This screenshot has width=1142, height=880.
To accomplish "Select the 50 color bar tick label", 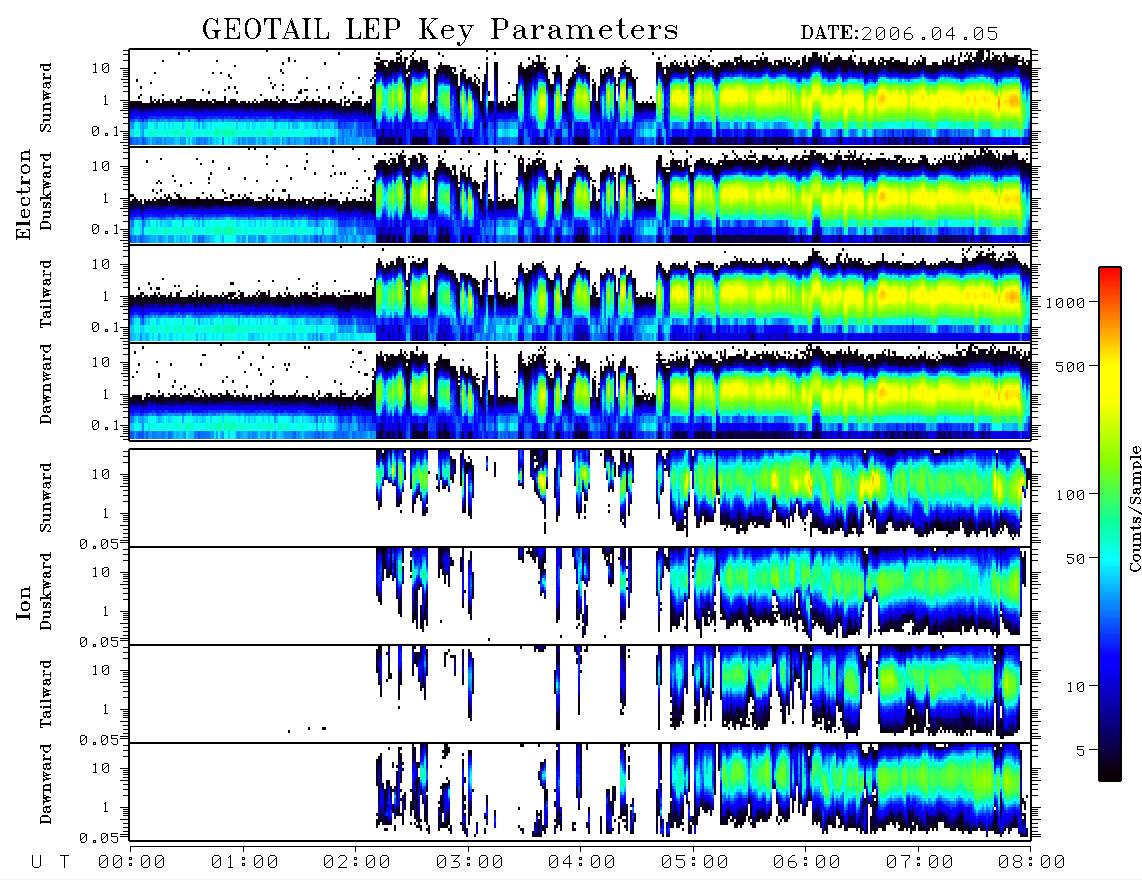I will [1075, 559].
